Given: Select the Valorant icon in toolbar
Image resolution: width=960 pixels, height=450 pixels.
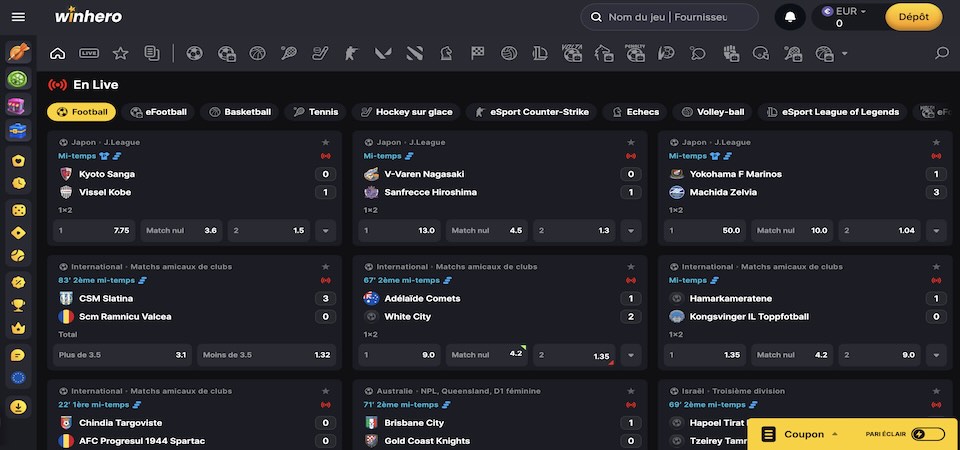Looking at the screenshot, I should point(383,53).
